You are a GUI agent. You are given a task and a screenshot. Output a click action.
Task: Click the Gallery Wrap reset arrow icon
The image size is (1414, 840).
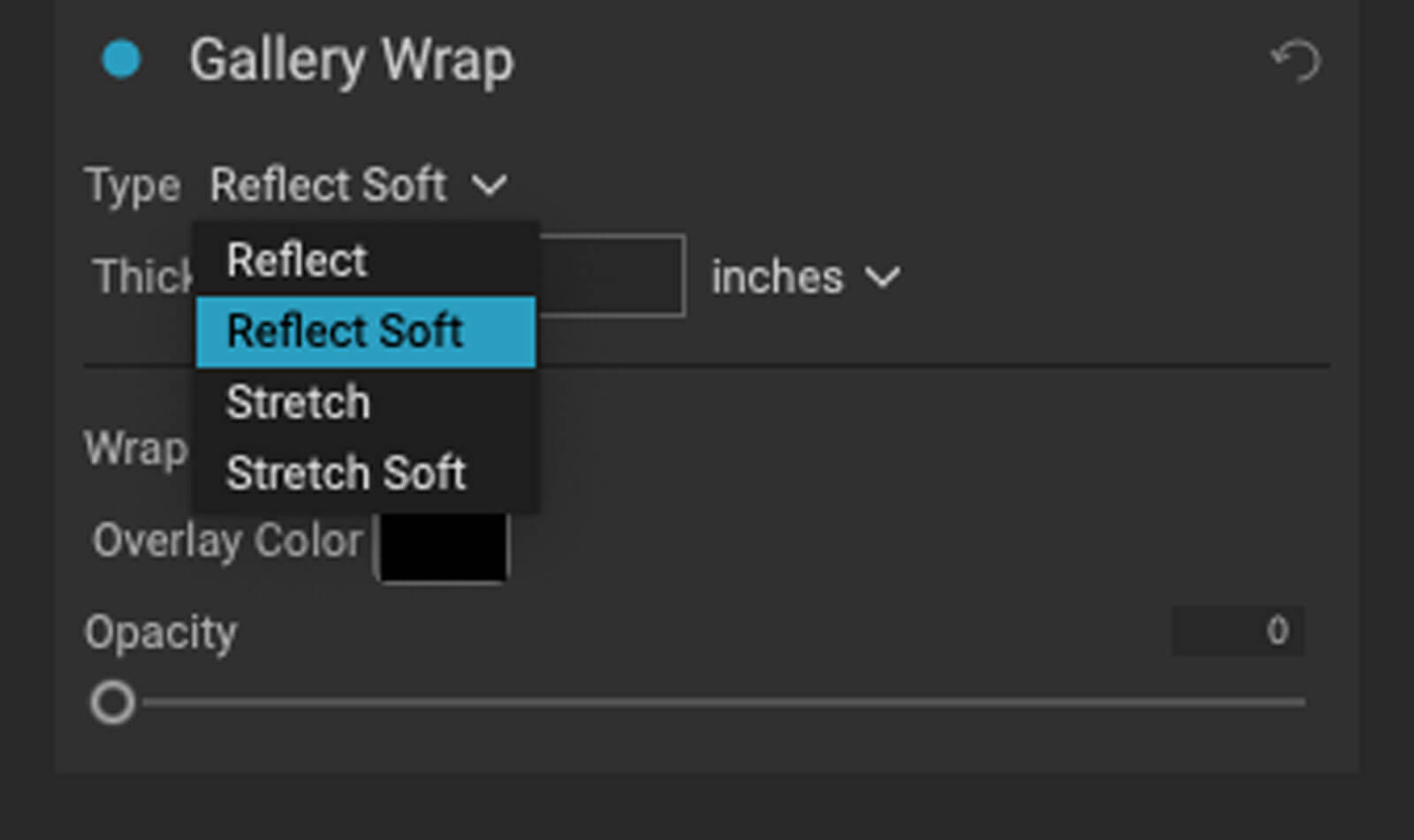tap(1296, 61)
